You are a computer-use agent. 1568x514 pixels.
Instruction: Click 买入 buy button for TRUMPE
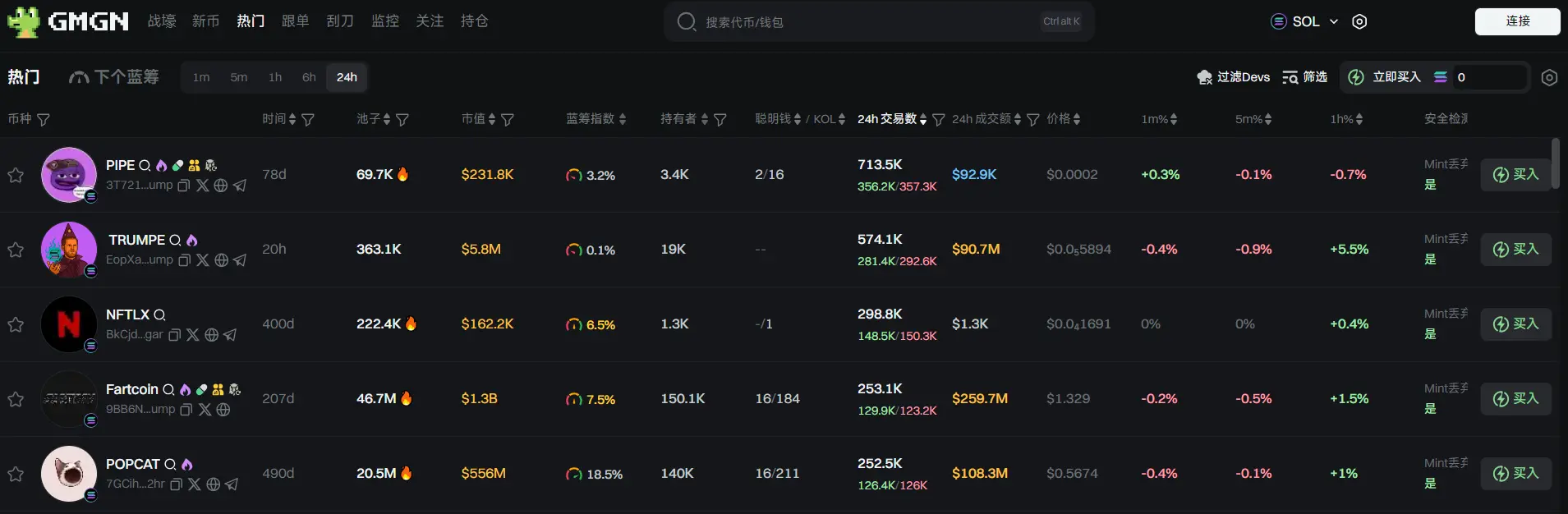tap(1515, 250)
